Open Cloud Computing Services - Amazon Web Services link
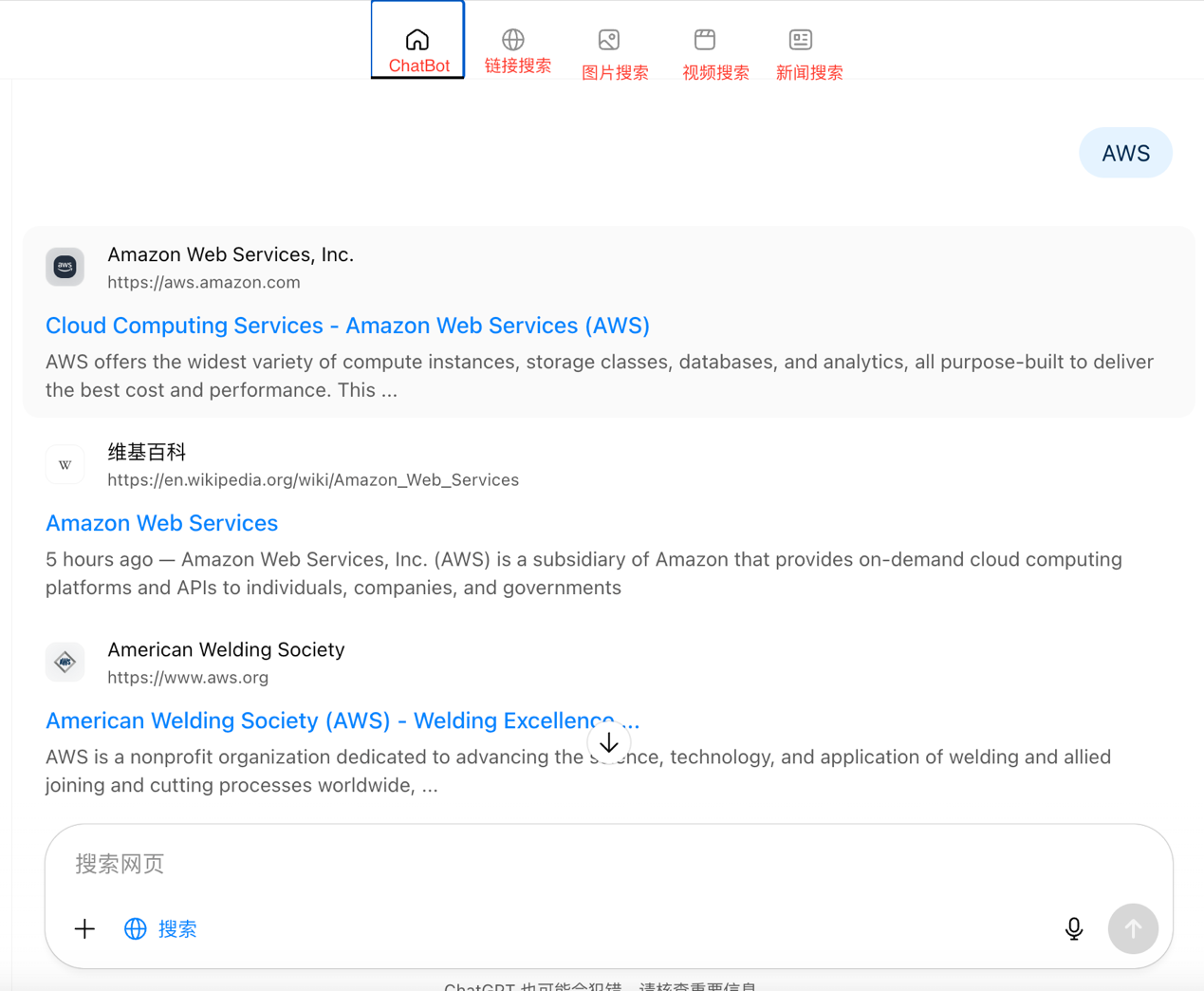Viewport: 1204px width, 991px height. pos(347,326)
